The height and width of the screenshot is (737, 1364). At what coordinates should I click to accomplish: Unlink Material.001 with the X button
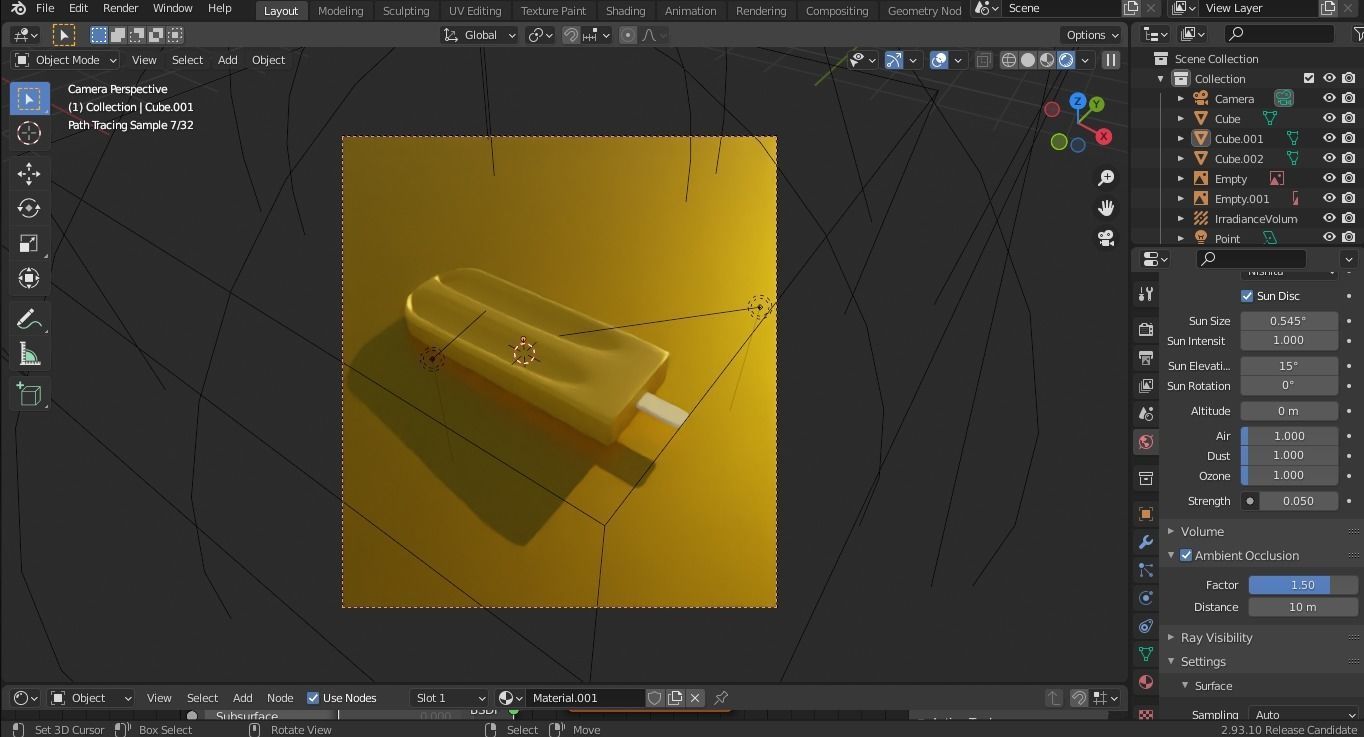(x=695, y=698)
